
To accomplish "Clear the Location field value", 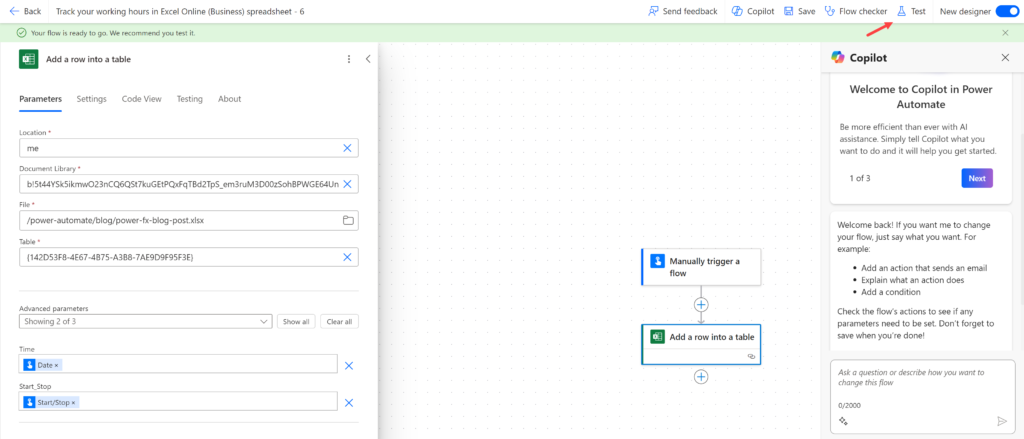I will tap(348, 148).
